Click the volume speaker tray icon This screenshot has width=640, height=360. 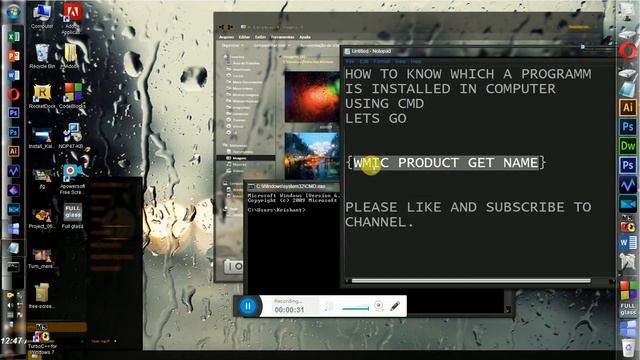tap(11, 305)
